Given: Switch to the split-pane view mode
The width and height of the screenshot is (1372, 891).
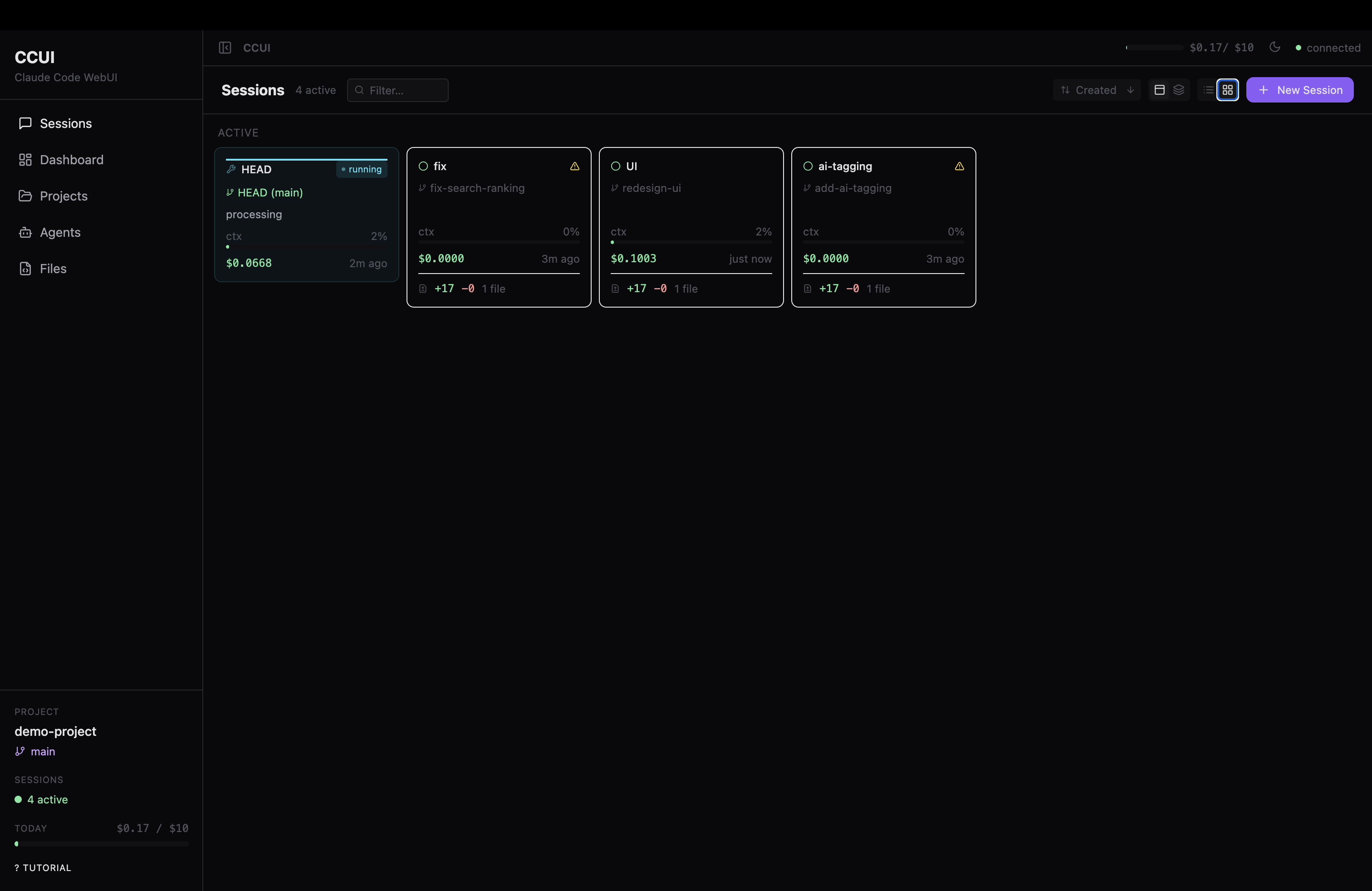Looking at the screenshot, I should 1160,90.
